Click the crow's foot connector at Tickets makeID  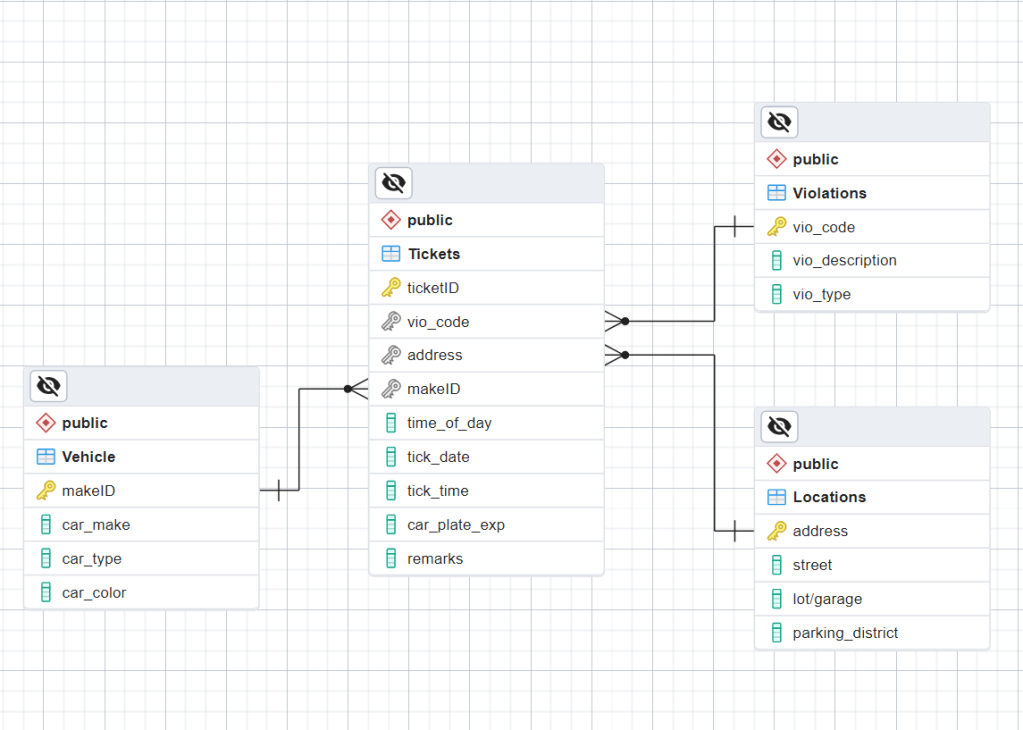[356, 388]
